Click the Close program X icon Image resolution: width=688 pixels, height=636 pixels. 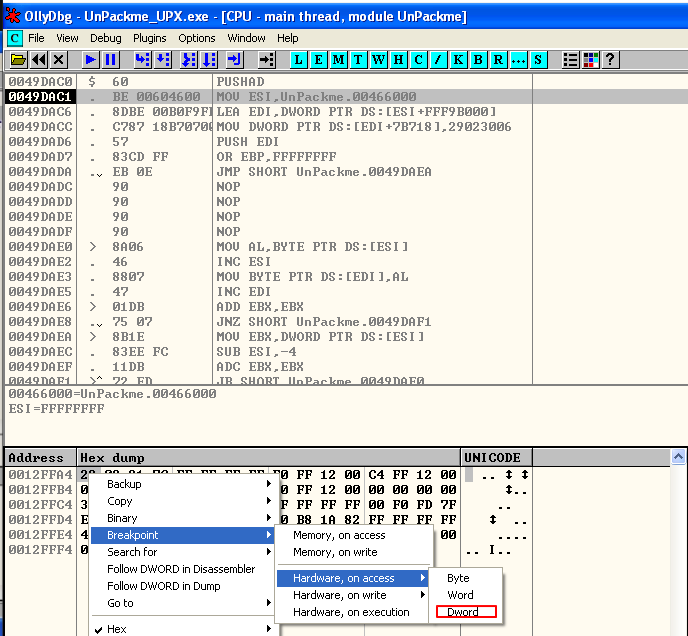[58, 60]
